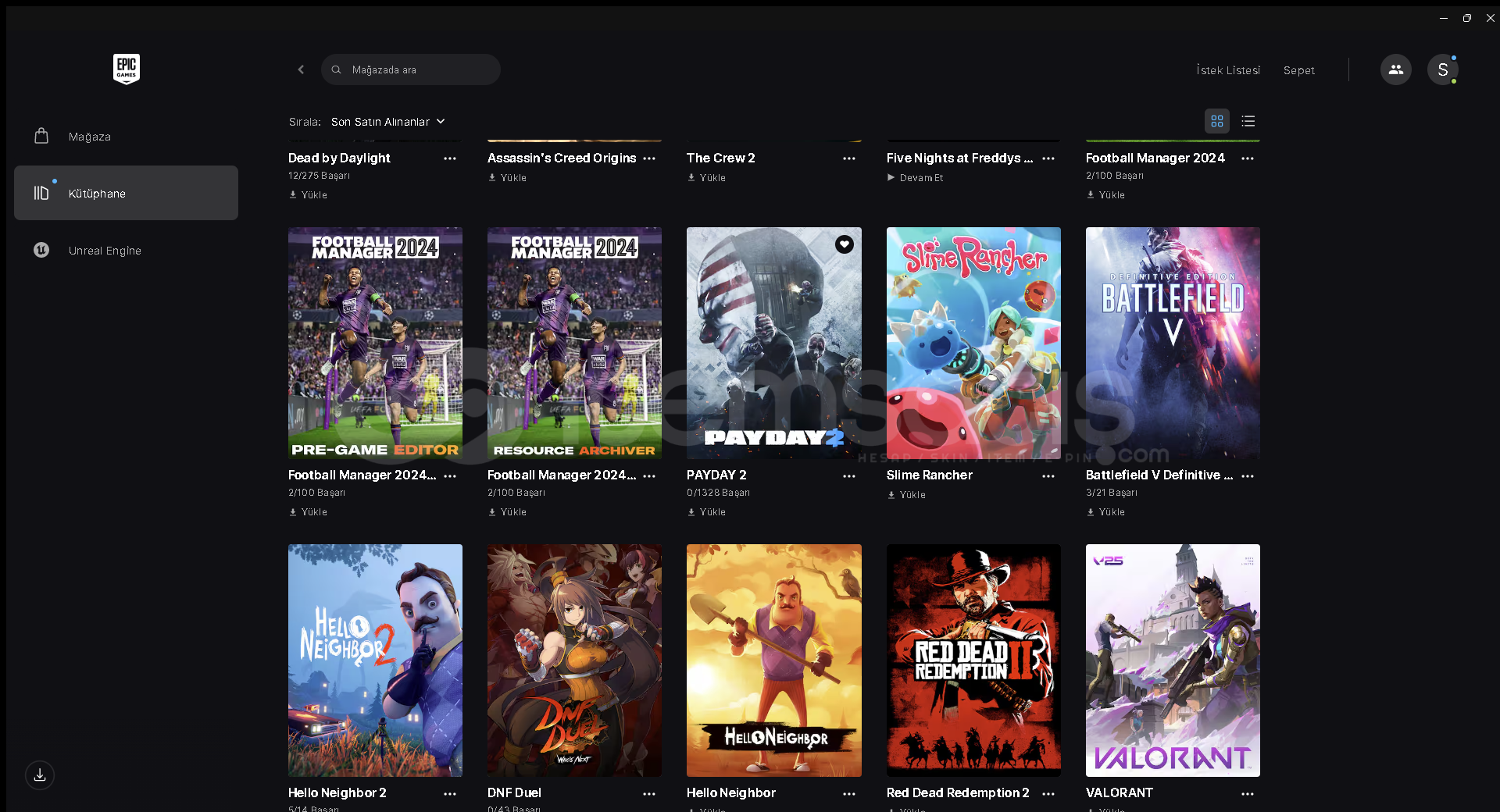Open options for Five Nights at Freddys
The height and width of the screenshot is (812, 1500).
click(1048, 158)
